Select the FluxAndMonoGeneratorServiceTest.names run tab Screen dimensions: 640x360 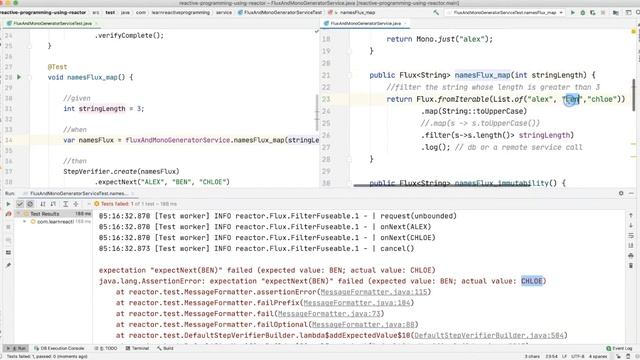coord(78,193)
